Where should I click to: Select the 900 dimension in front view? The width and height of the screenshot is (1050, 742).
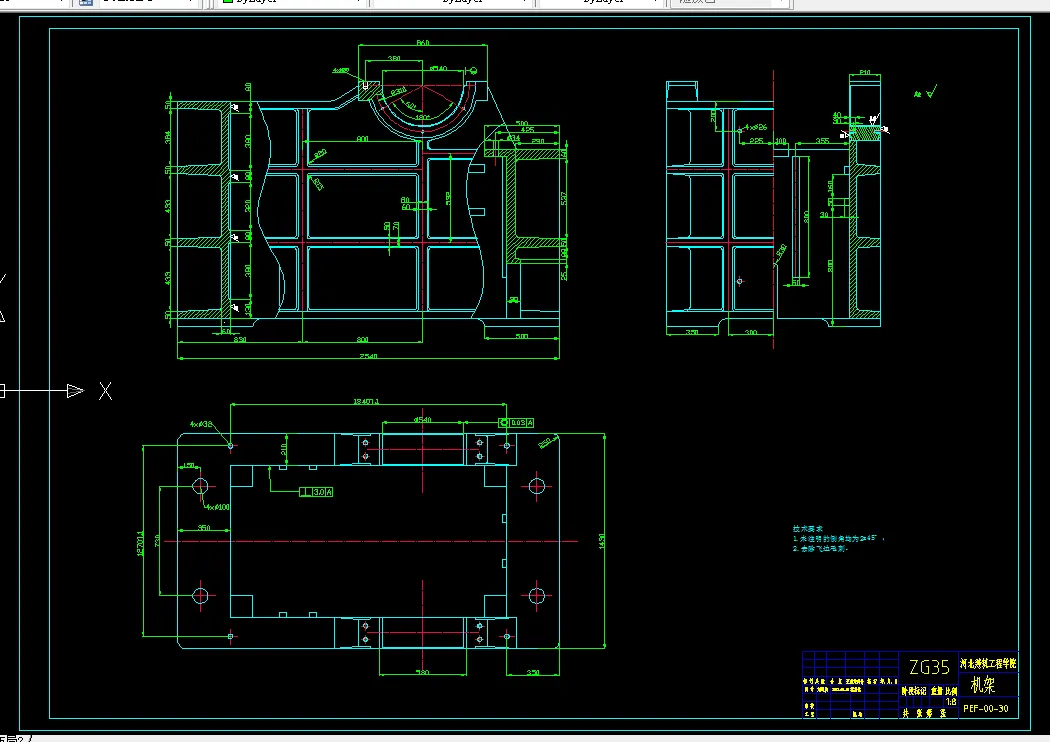[x=362, y=139]
